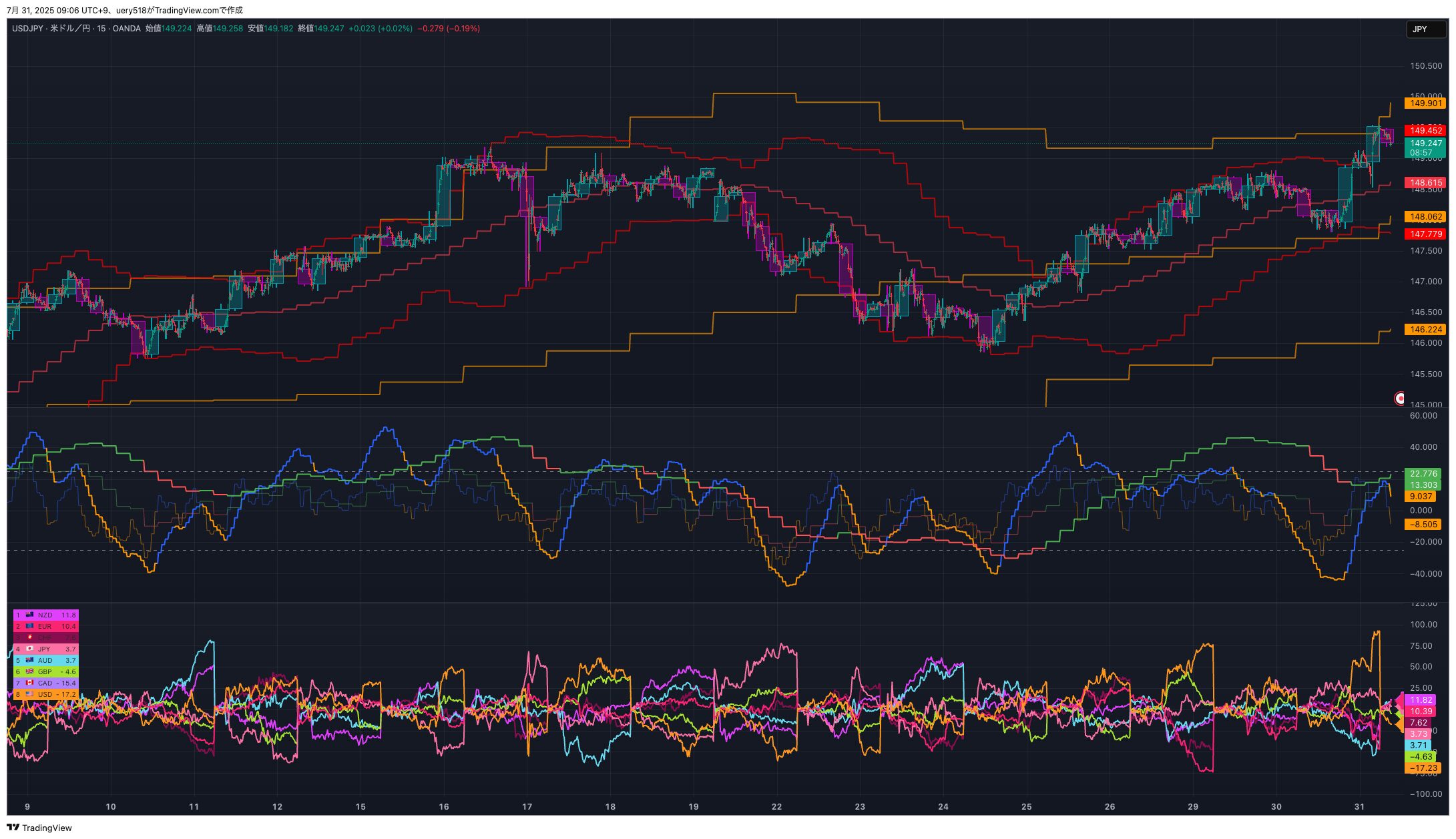Click the TradingView text link at bottom
The width and height of the screenshot is (1456, 839).
[x=46, y=828]
